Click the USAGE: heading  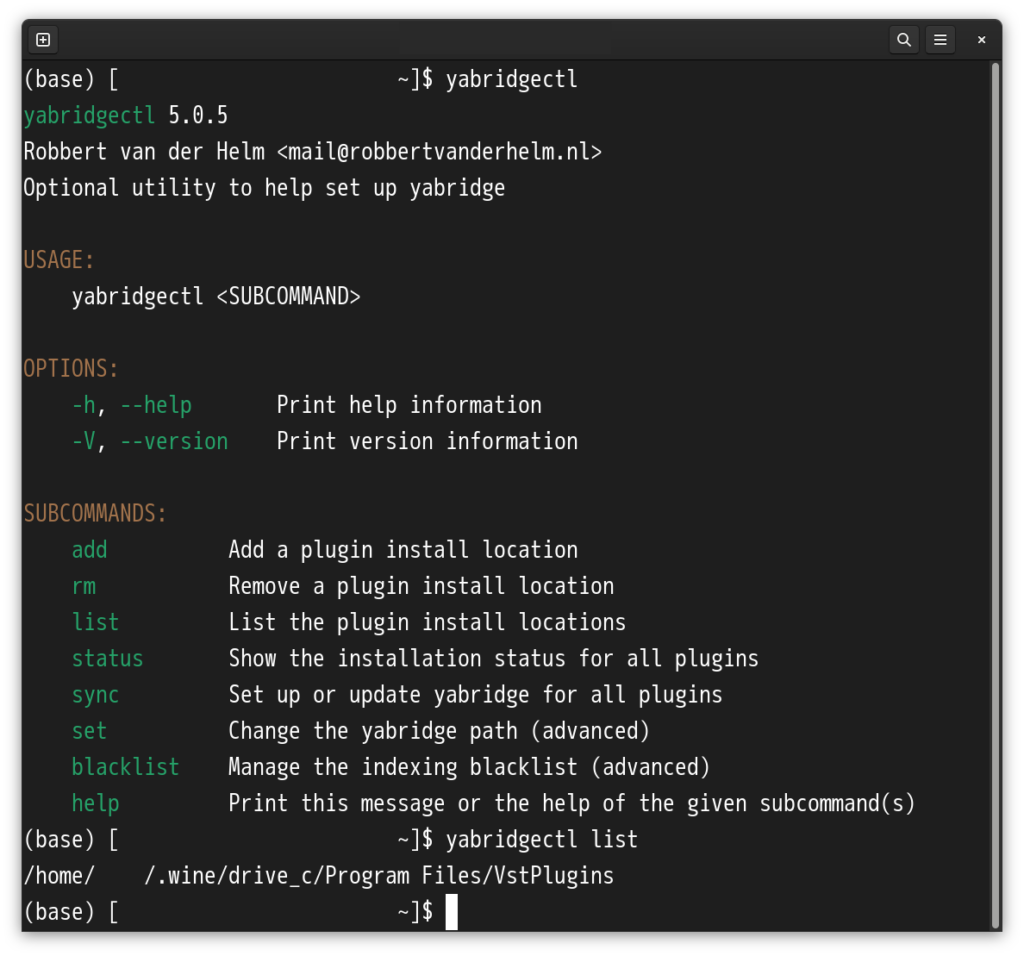click(59, 260)
